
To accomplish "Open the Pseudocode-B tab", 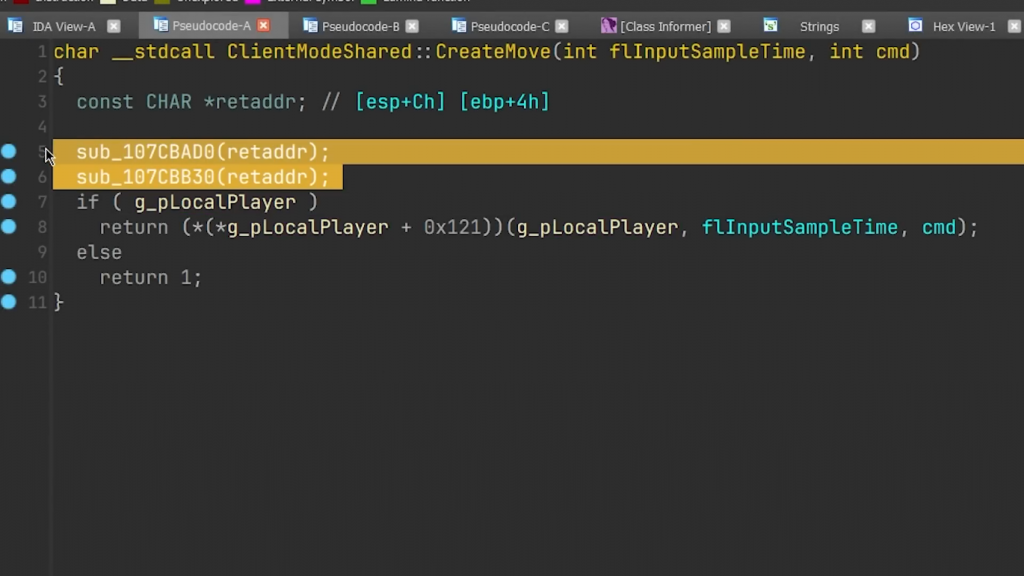I will [x=360, y=26].
